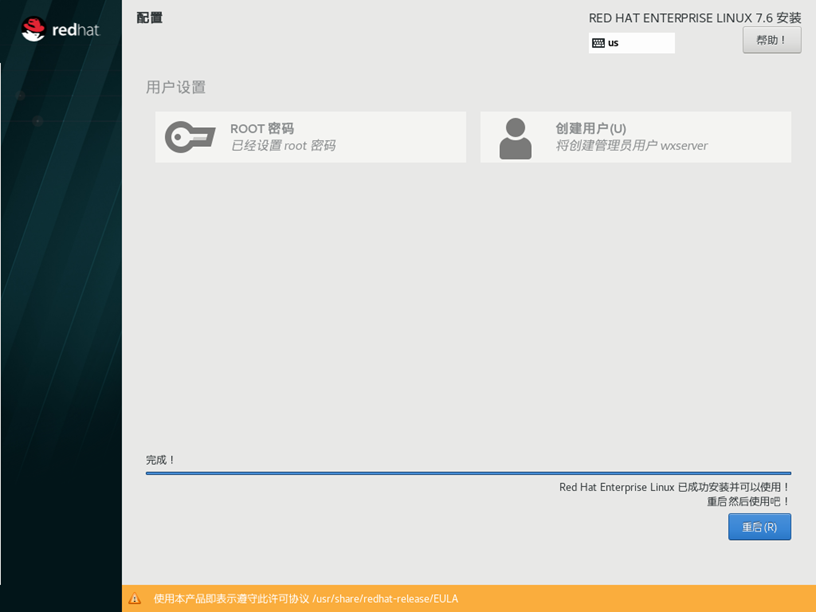816x612 pixels.
Task: Click the Red Hat logo
Action: [x=60, y=29]
